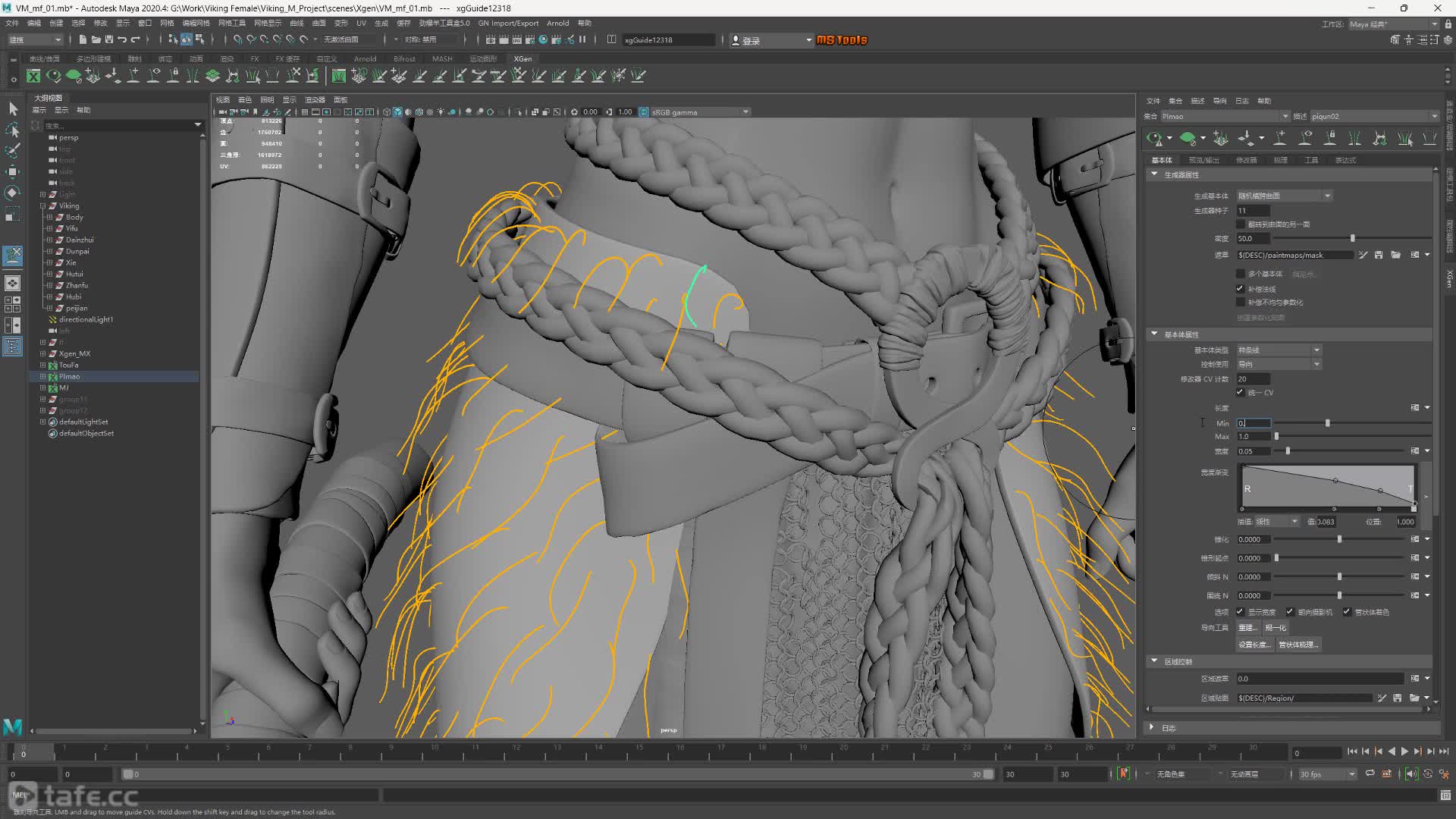Click the lasso select tool icon

tap(13, 130)
